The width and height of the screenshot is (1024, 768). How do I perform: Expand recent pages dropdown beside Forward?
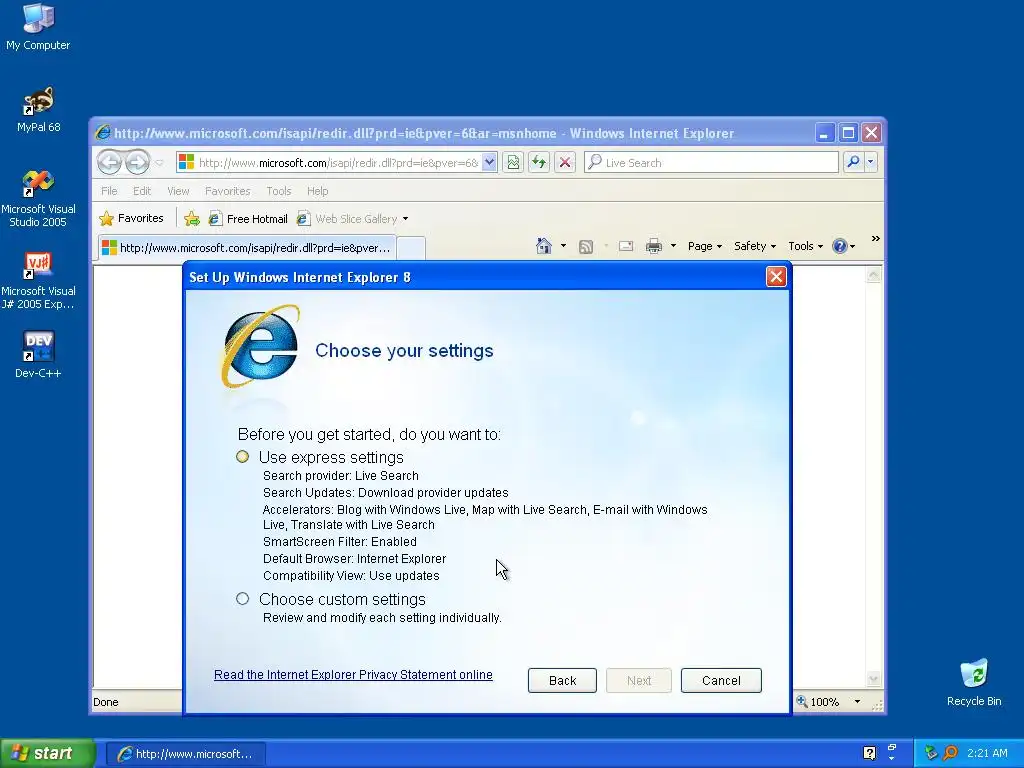(159, 163)
